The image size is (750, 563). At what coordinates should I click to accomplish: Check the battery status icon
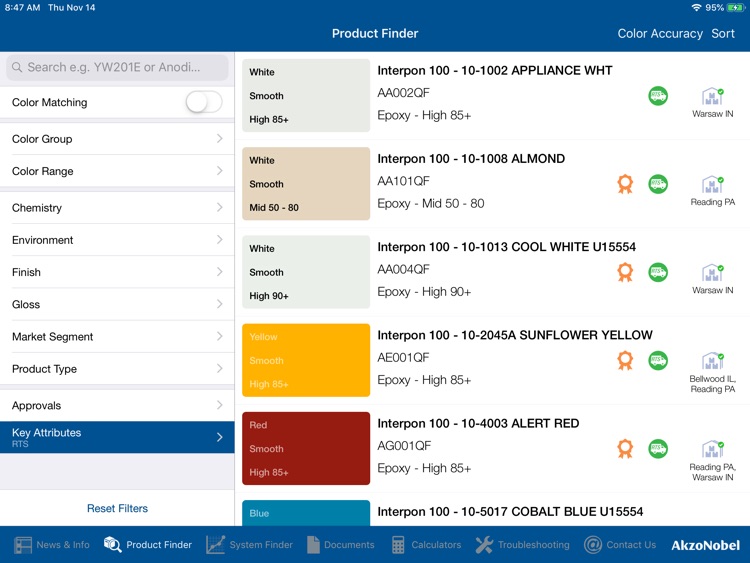pos(735,8)
